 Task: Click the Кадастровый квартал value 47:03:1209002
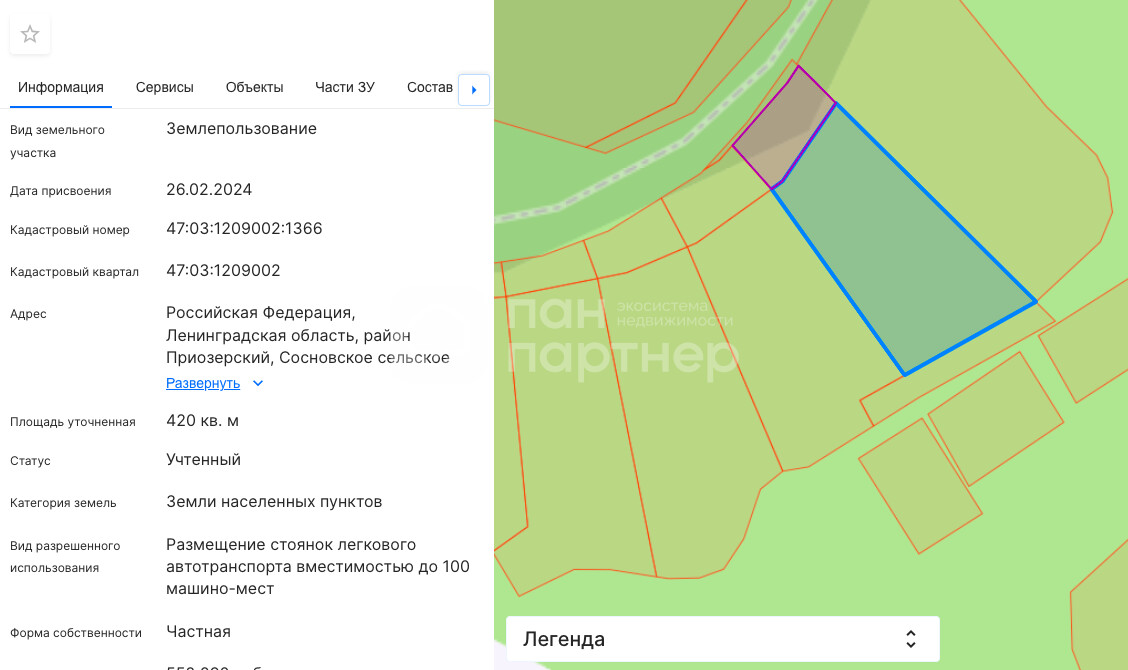[223, 271]
